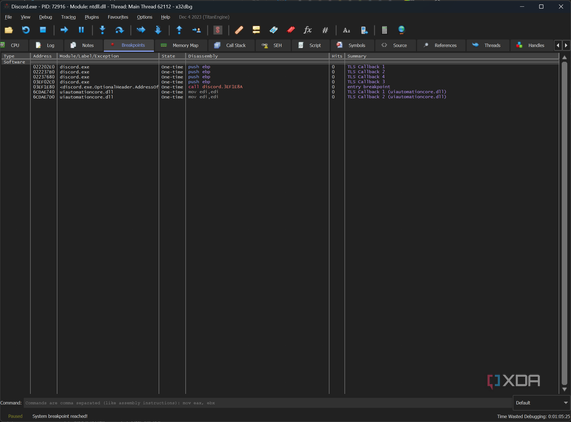
Task: Click the globe check-for-updates icon
Action: pyautogui.click(x=401, y=30)
